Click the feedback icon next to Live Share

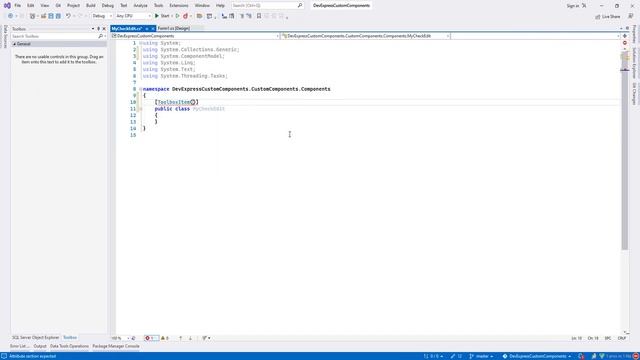[x=631, y=16]
